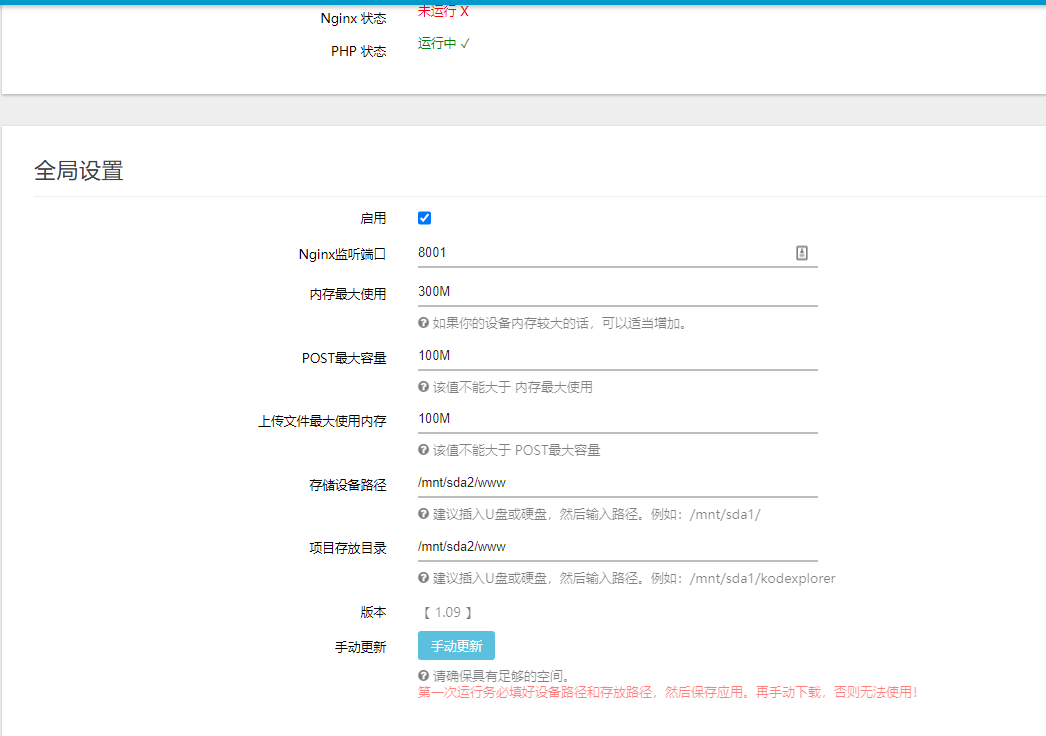Click help icon under 存储设备路径 field
1046x736 pixels.
[423, 514]
